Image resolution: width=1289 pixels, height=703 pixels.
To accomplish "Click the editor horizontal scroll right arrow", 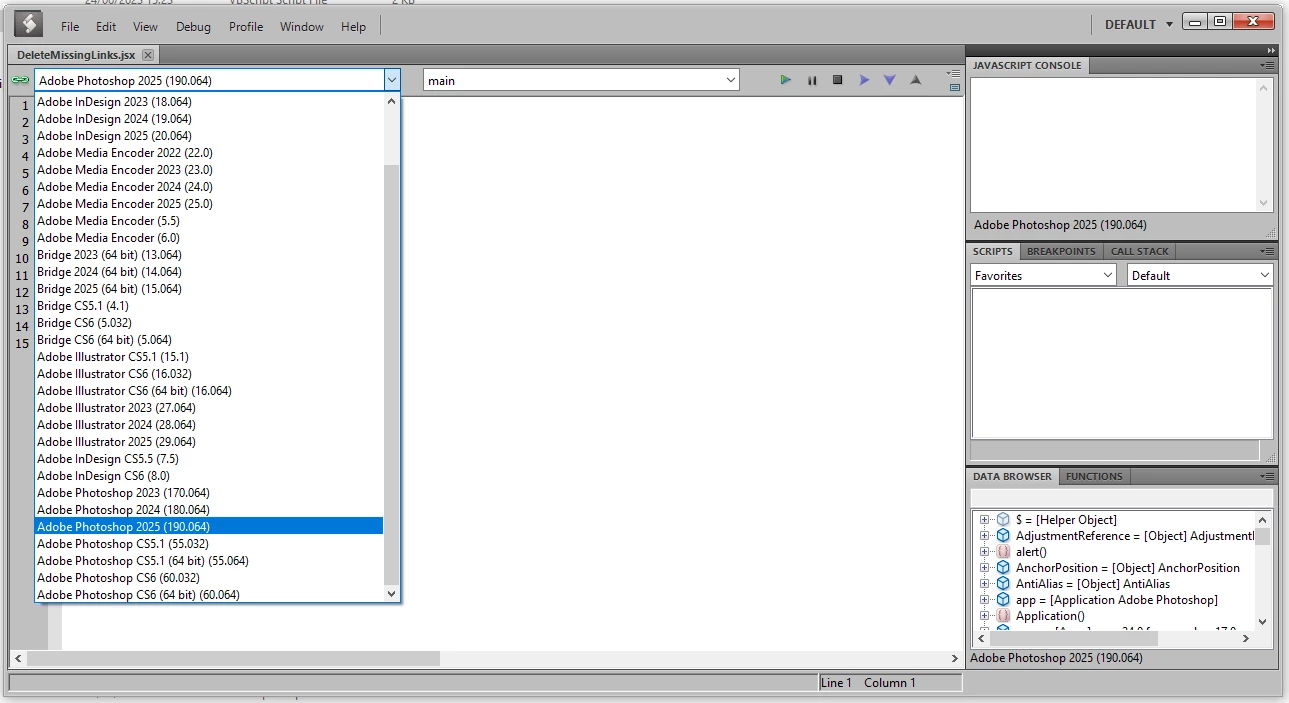I will [955, 659].
